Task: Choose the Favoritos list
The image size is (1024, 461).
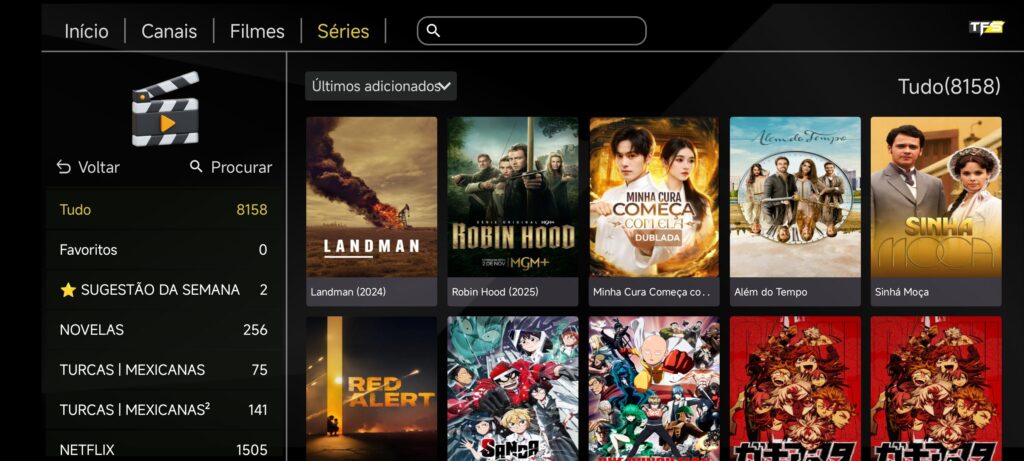Action: pos(165,249)
